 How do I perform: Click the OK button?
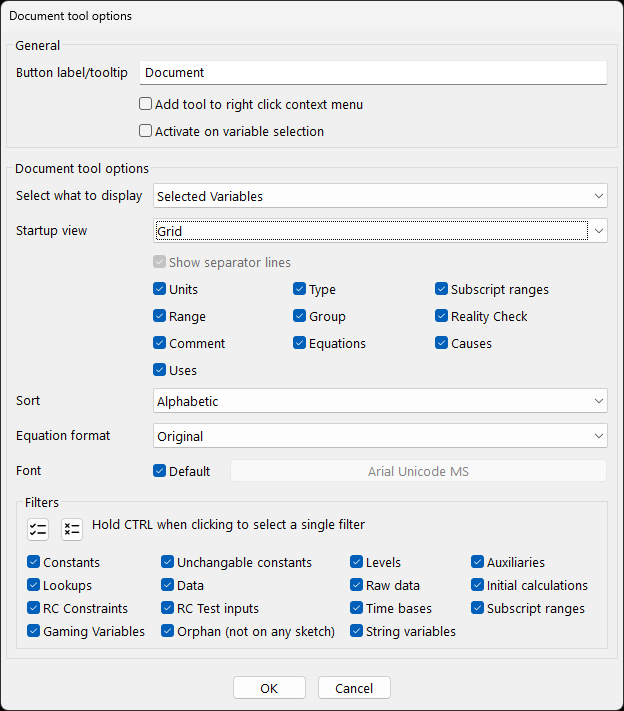click(269, 688)
